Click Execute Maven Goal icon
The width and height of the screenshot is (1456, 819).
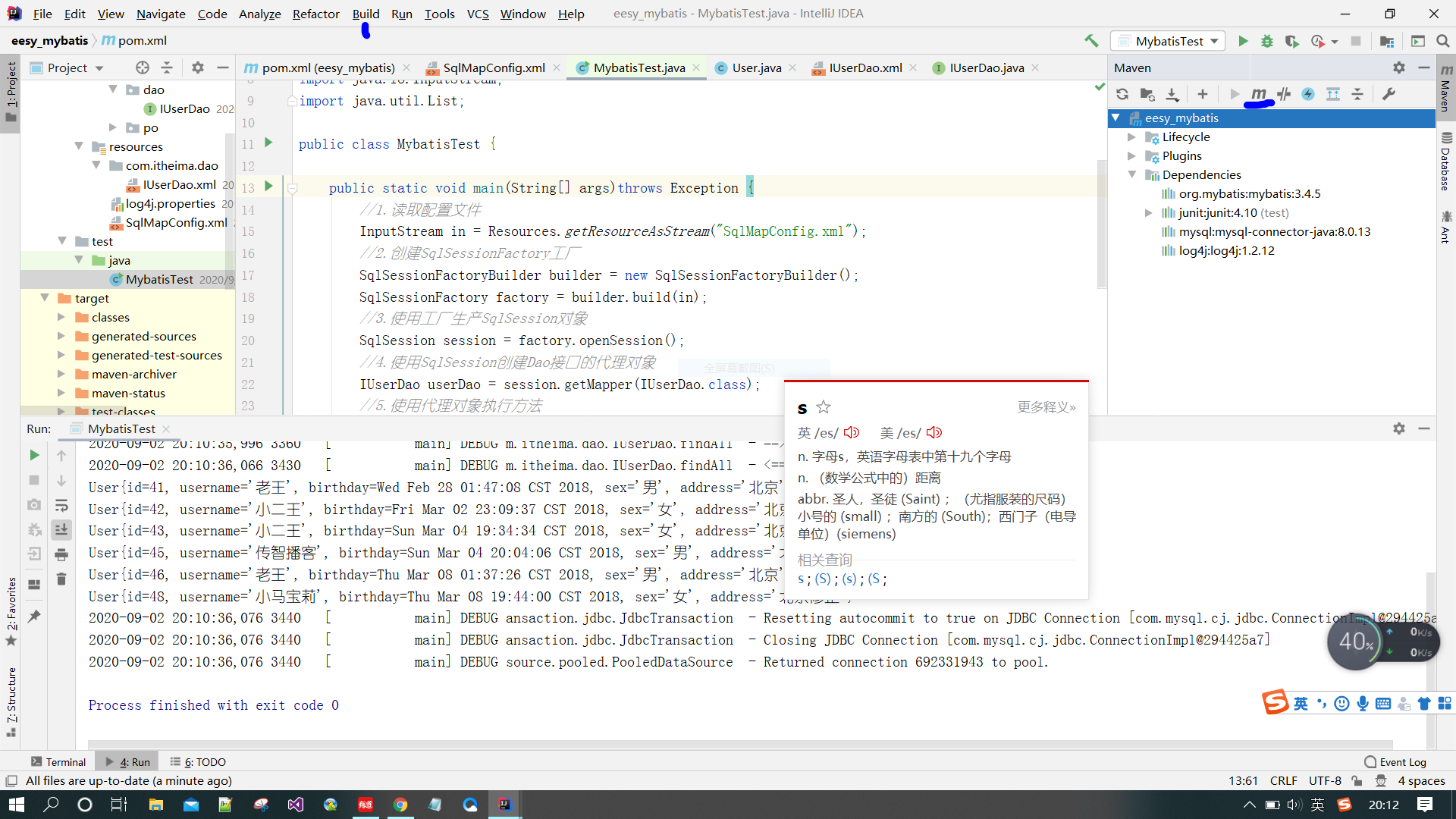click(x=1259, y=94)
